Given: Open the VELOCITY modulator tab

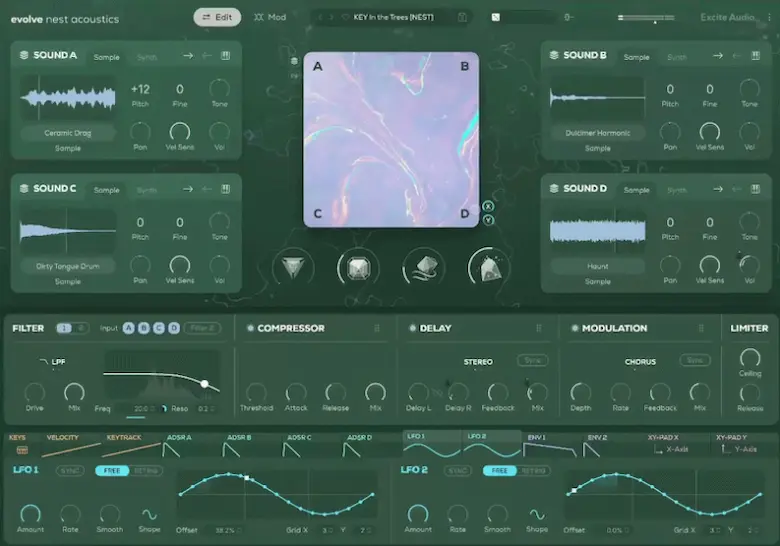Looking at the screenshot, I should 71,445.
